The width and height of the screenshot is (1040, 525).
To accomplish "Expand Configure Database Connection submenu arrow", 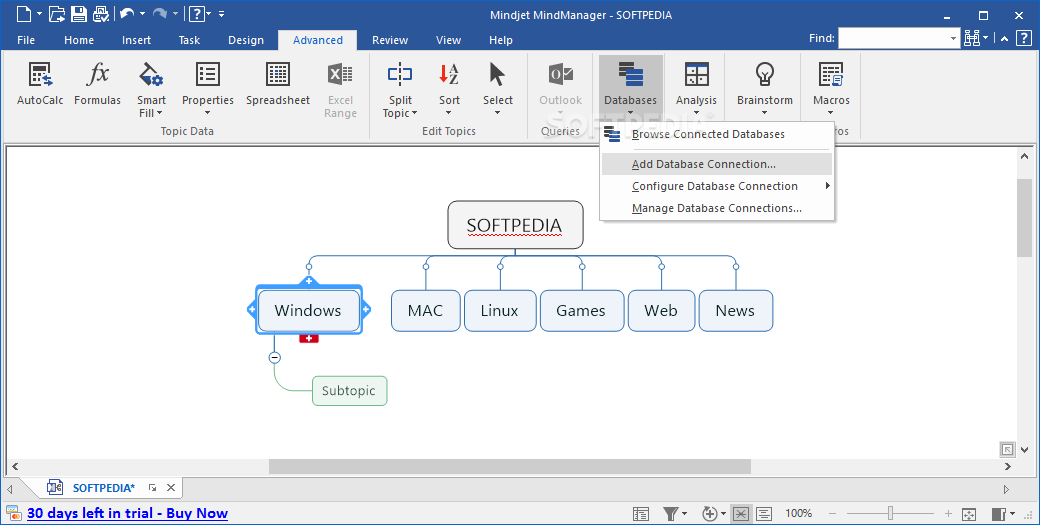I will [827, 186].
